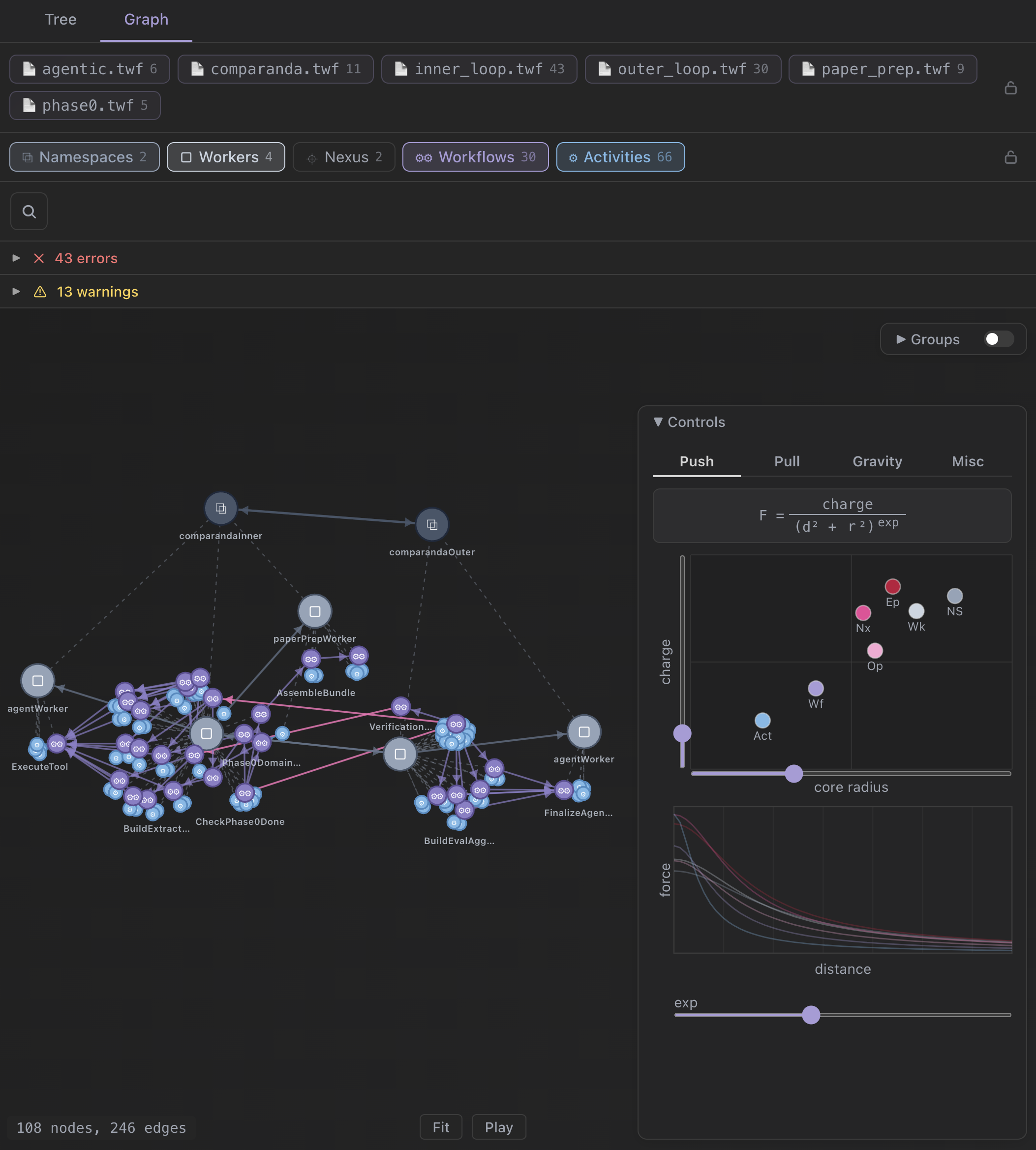This screenshot has width=1036, height=1150.
Task: Click the lock icon beside file filters
Action: (x=1010, y=88)
